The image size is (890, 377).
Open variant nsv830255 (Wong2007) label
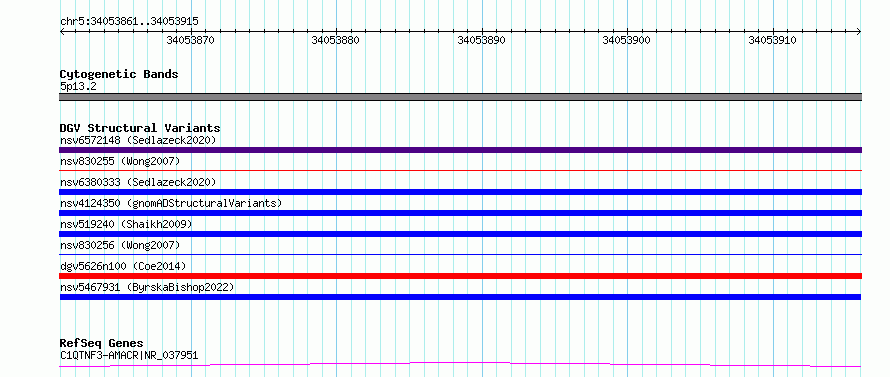pyautogui.click(x=120, y=162)
